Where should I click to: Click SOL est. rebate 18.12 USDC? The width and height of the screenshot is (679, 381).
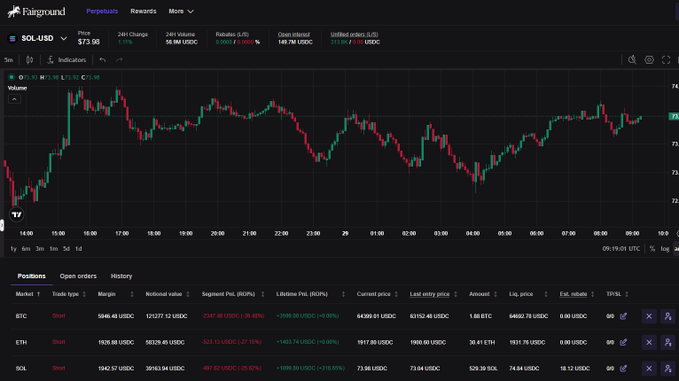pyautogui.click(x=575, y=368)
